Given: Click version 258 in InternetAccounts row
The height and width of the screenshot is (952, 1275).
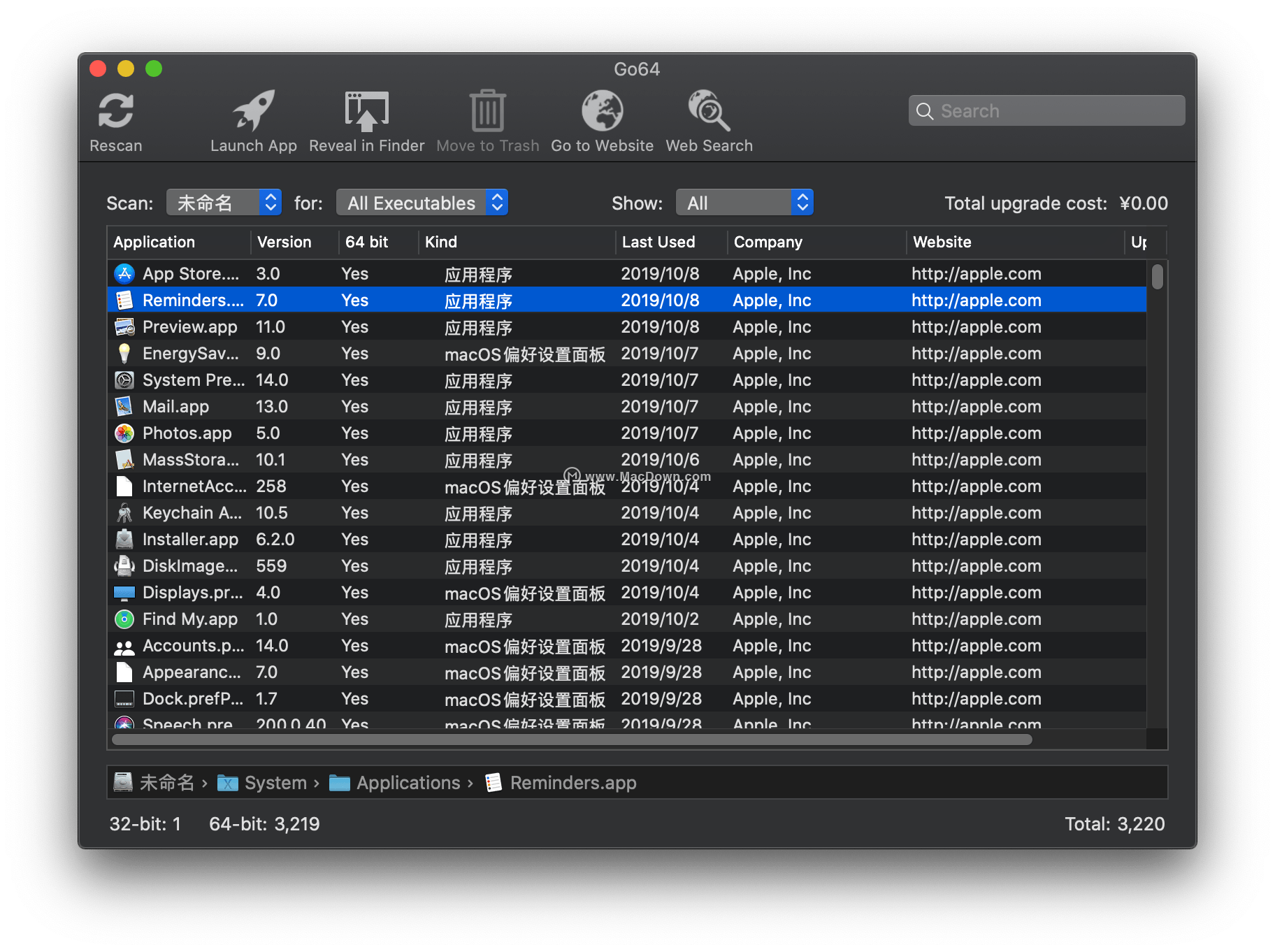Looking at the screenshot, I should tap(271, 486).
